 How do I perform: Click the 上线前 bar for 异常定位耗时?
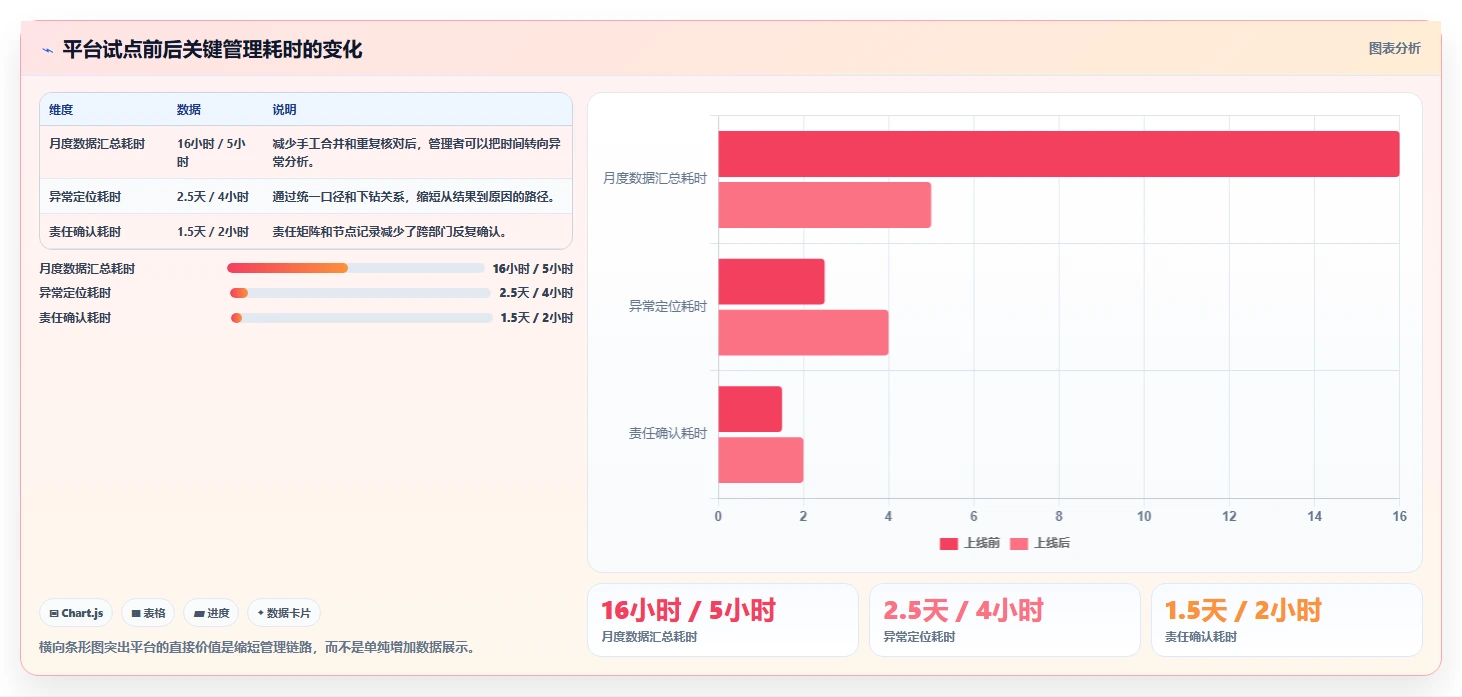click(x=771, y=281)
